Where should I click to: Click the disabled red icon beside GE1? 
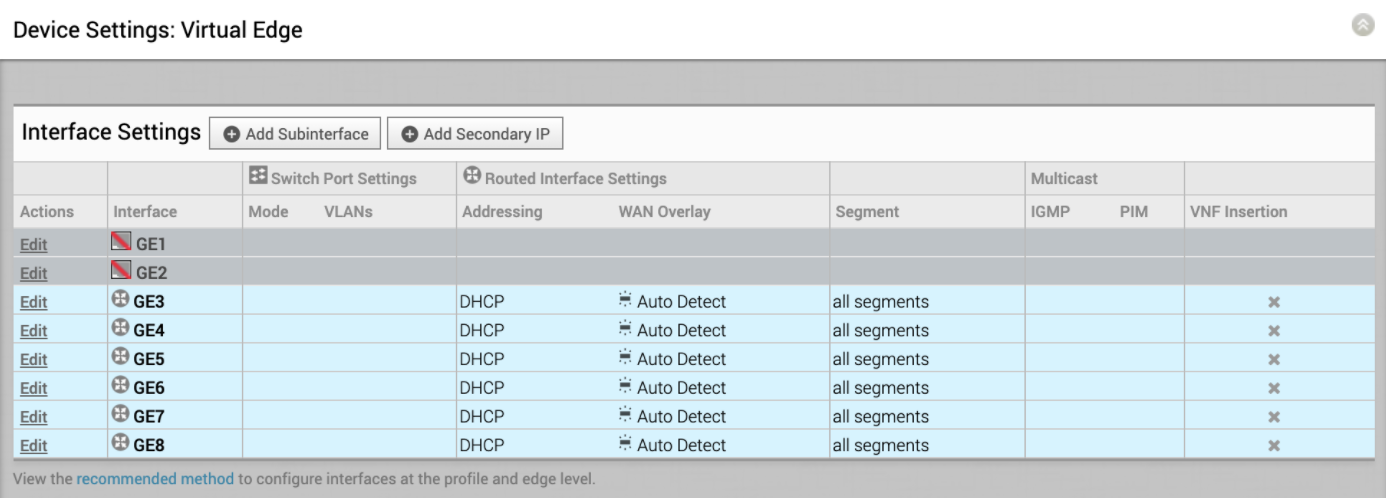click(122, 242)
